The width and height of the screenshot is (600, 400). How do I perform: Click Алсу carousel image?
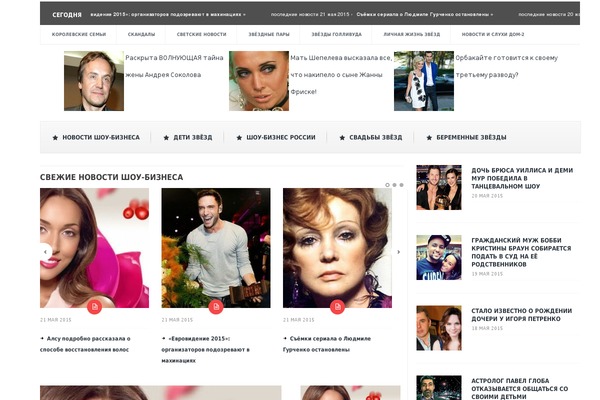click(95, 248)
